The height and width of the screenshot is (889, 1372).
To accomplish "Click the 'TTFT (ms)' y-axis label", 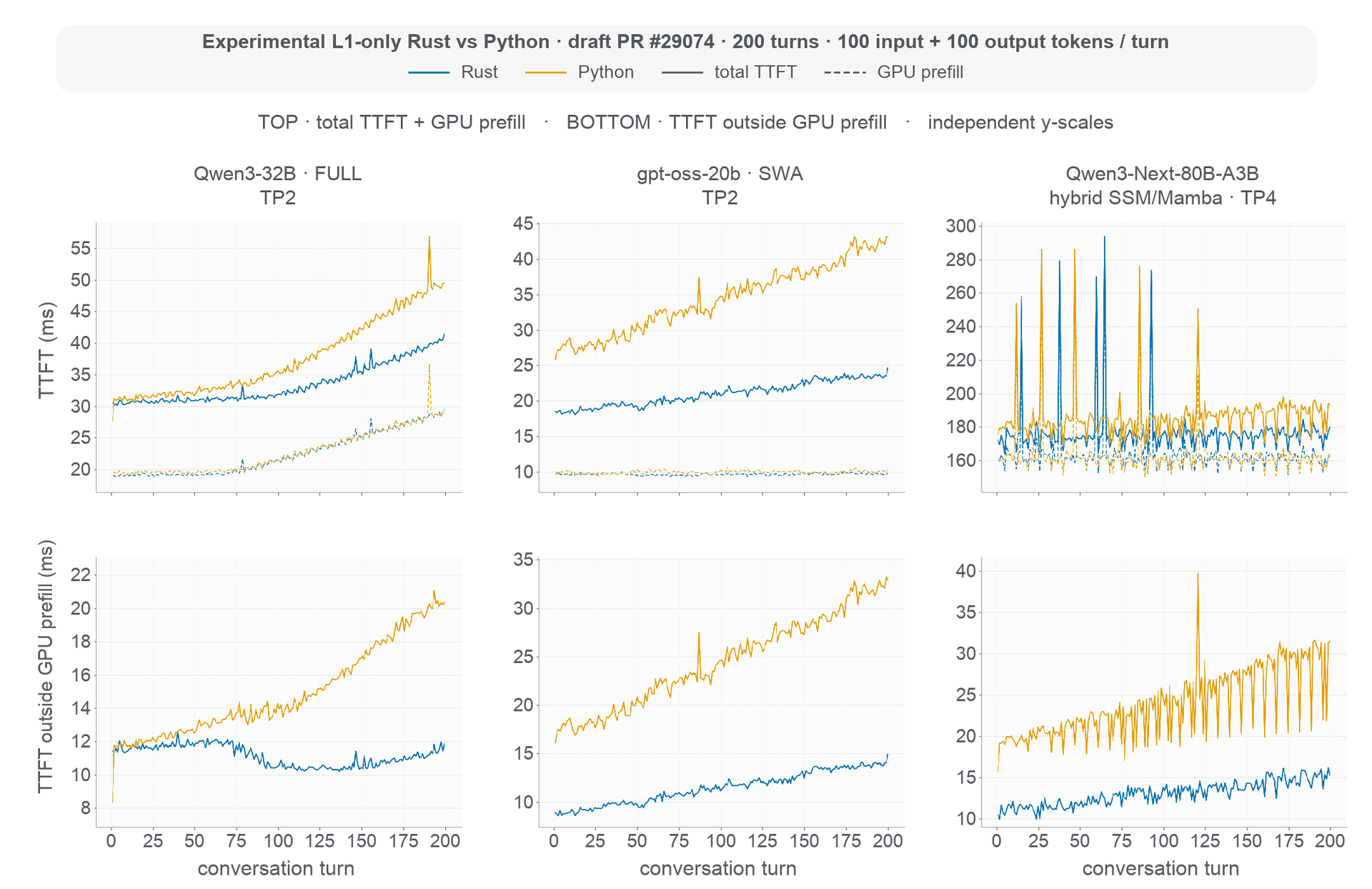I will (47, 350).
